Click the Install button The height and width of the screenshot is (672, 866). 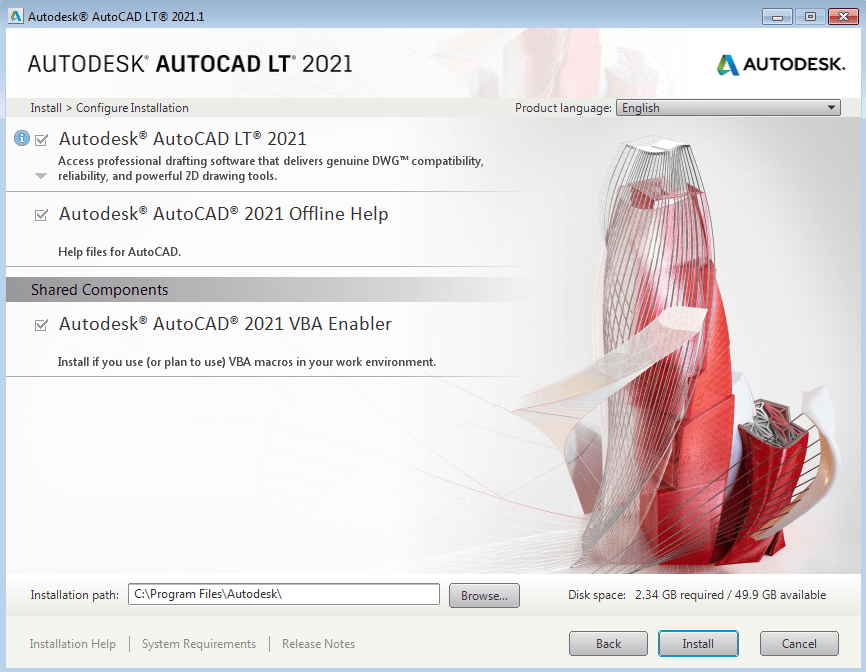[698, 643]
